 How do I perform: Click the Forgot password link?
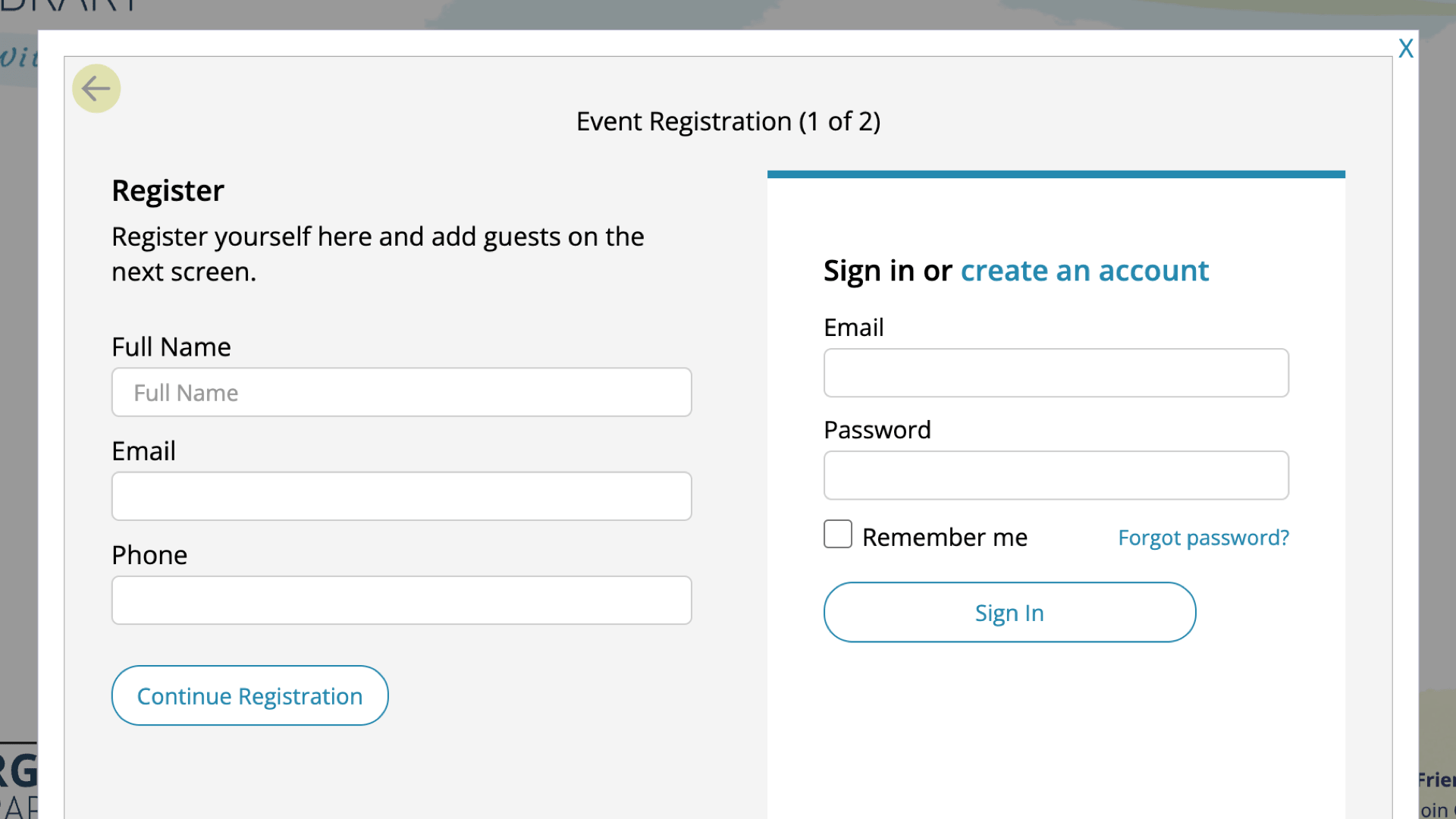coord(1203,538)
